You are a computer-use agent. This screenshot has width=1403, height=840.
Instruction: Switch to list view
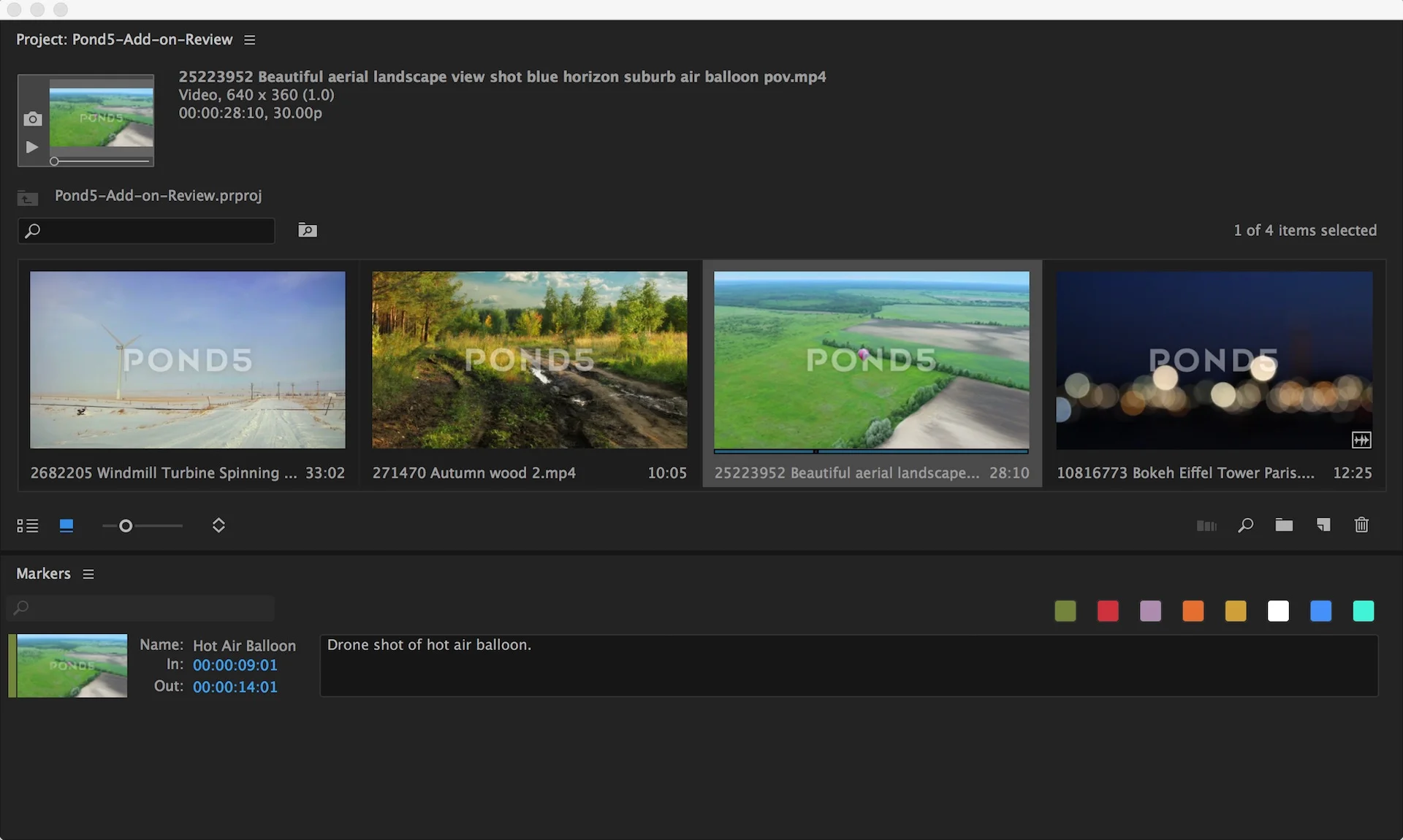(x=28, y=525)
